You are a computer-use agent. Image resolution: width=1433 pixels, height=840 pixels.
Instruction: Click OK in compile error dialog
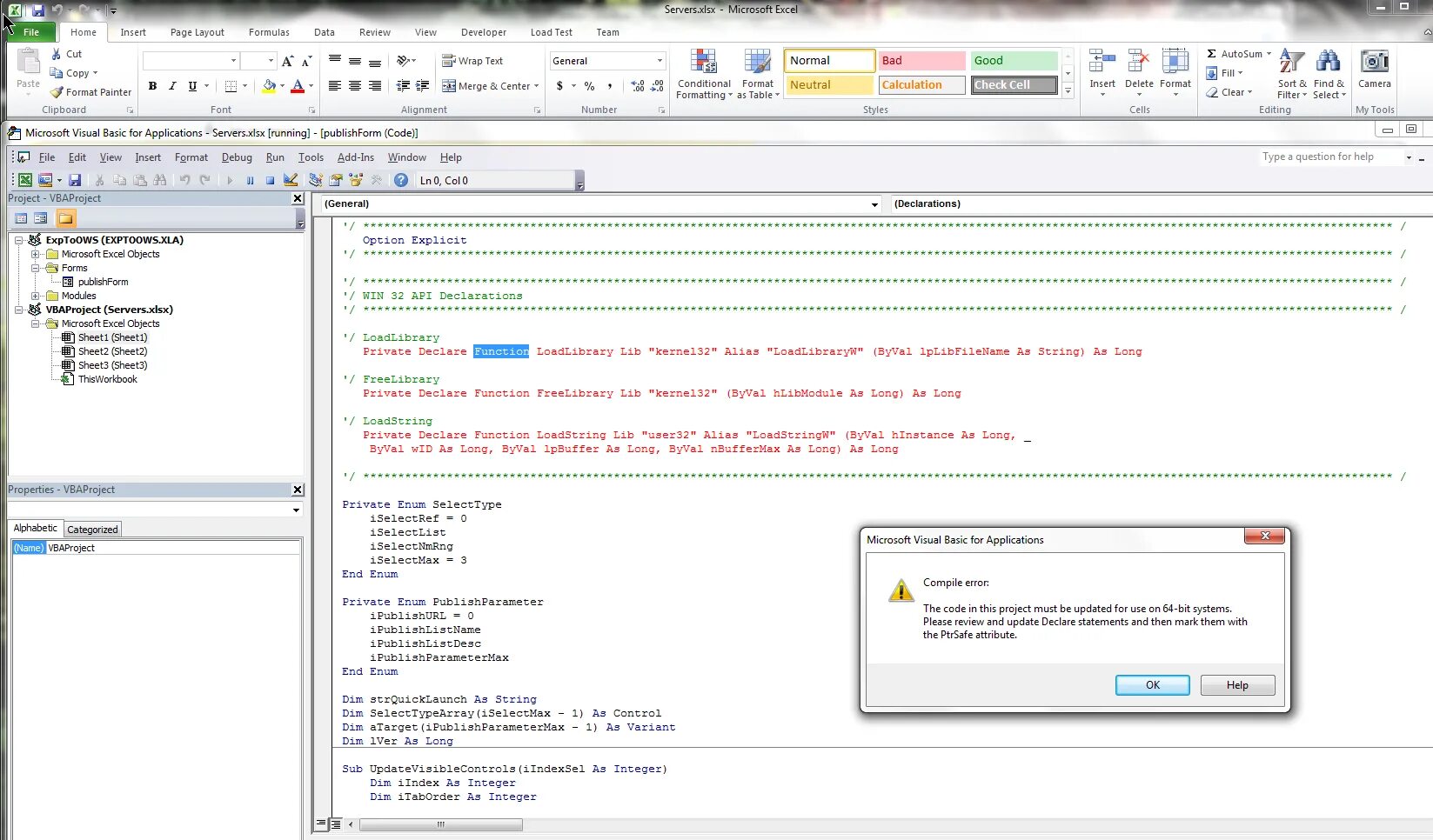tap(1153, 685)
